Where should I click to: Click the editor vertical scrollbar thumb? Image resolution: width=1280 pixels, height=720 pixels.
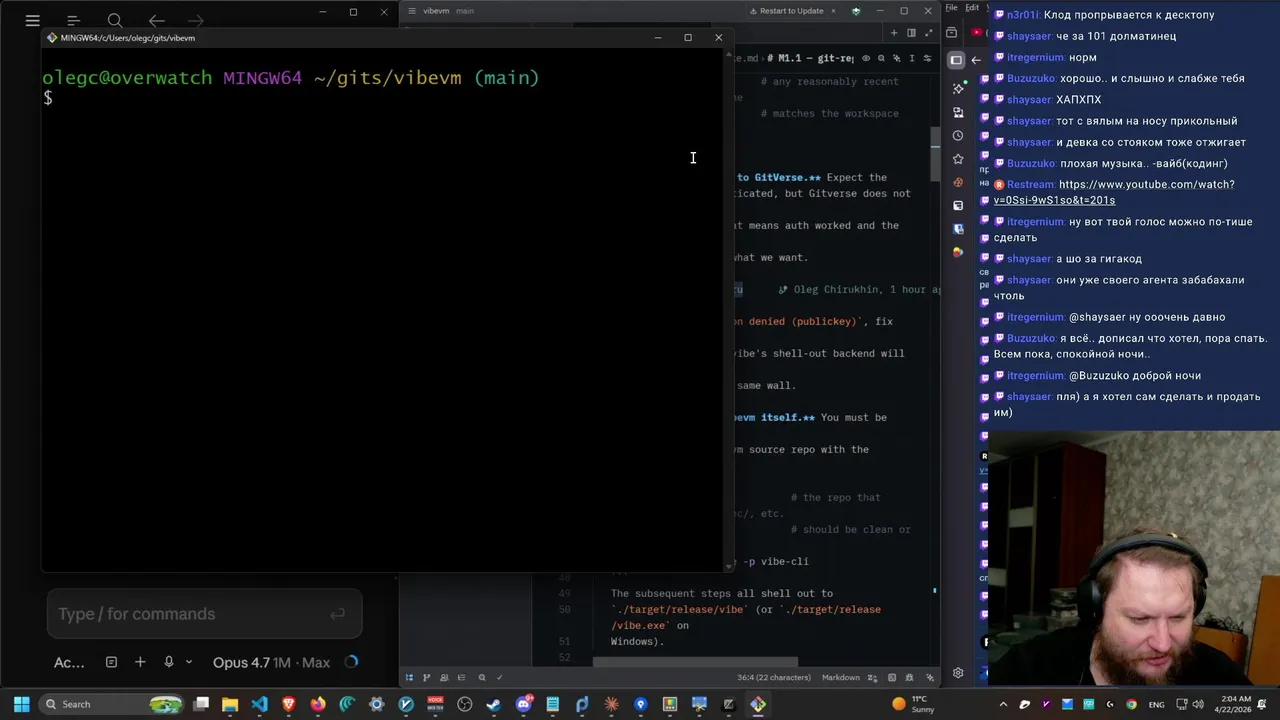point(935,154)
